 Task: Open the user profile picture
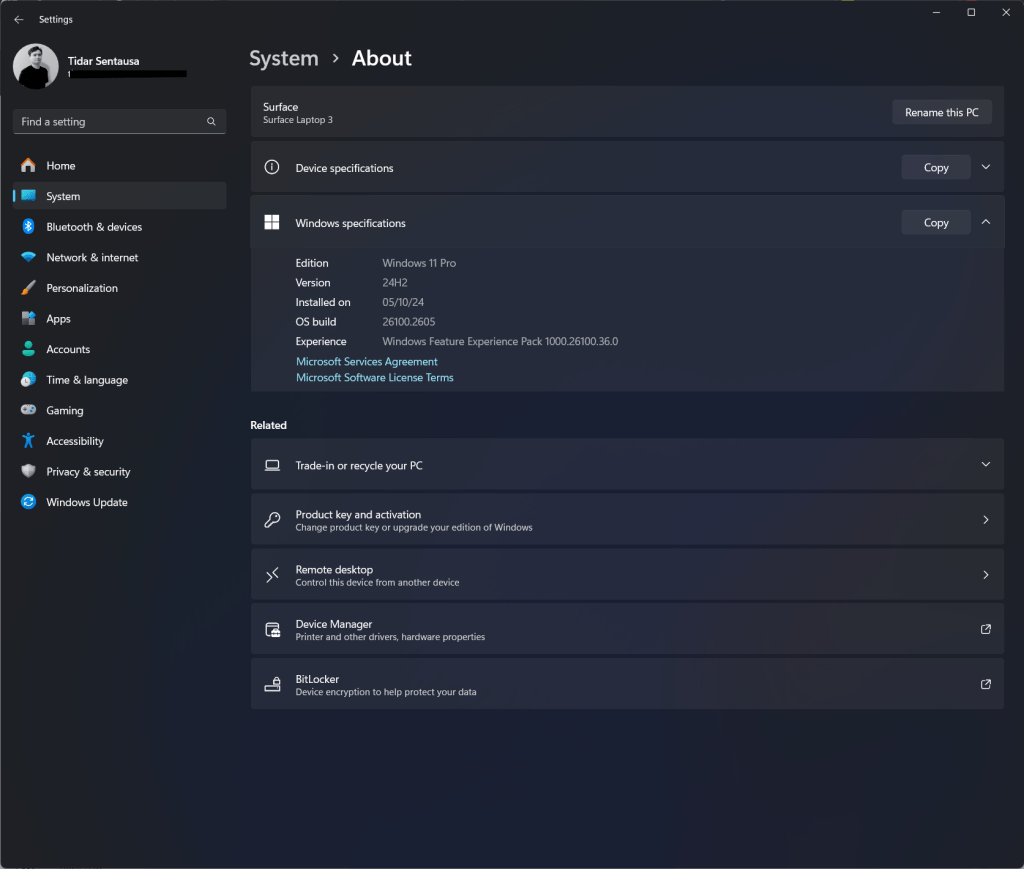pos(36,66)
